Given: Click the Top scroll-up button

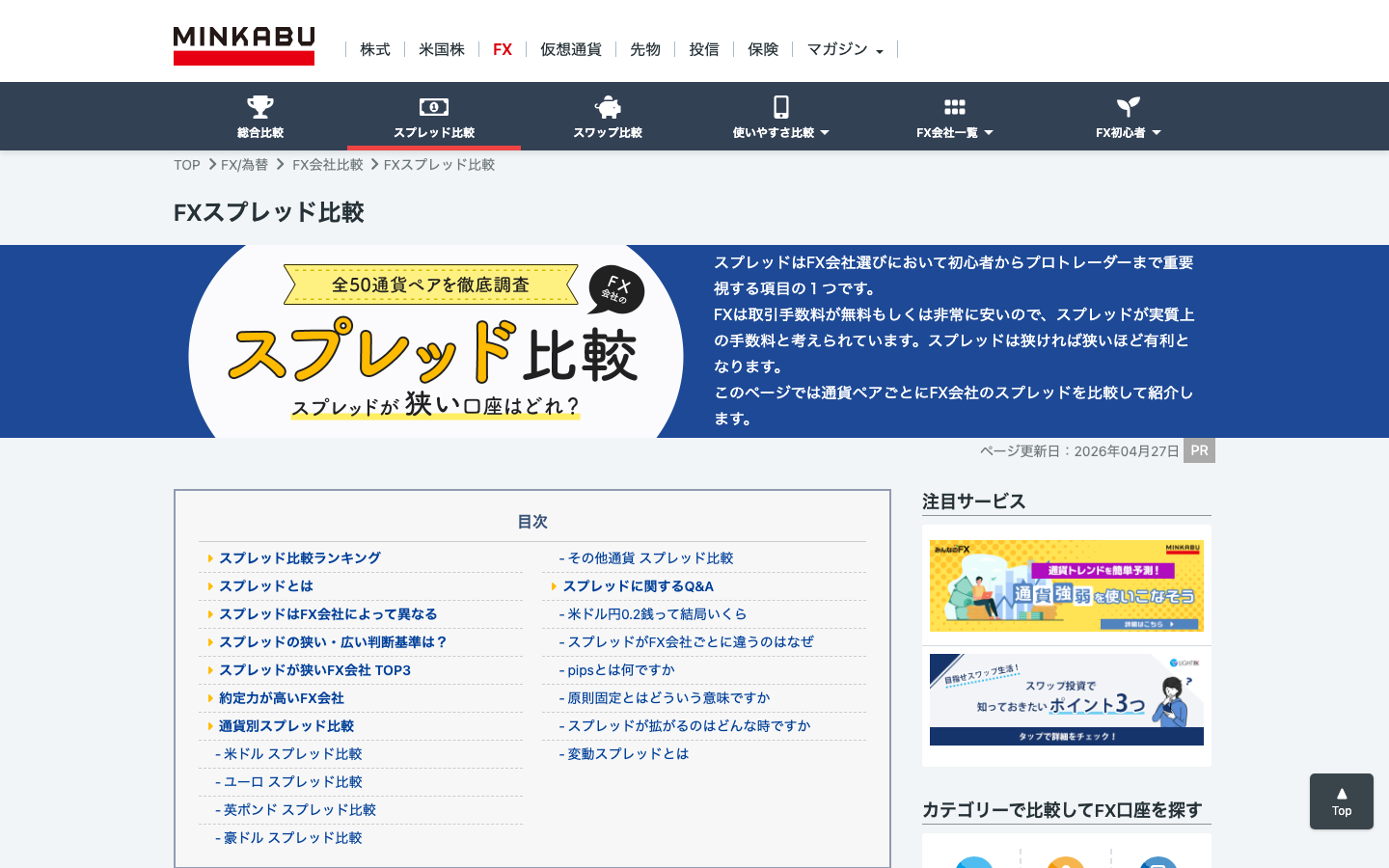Looking at the screenshot, I should coord(1342,801).
